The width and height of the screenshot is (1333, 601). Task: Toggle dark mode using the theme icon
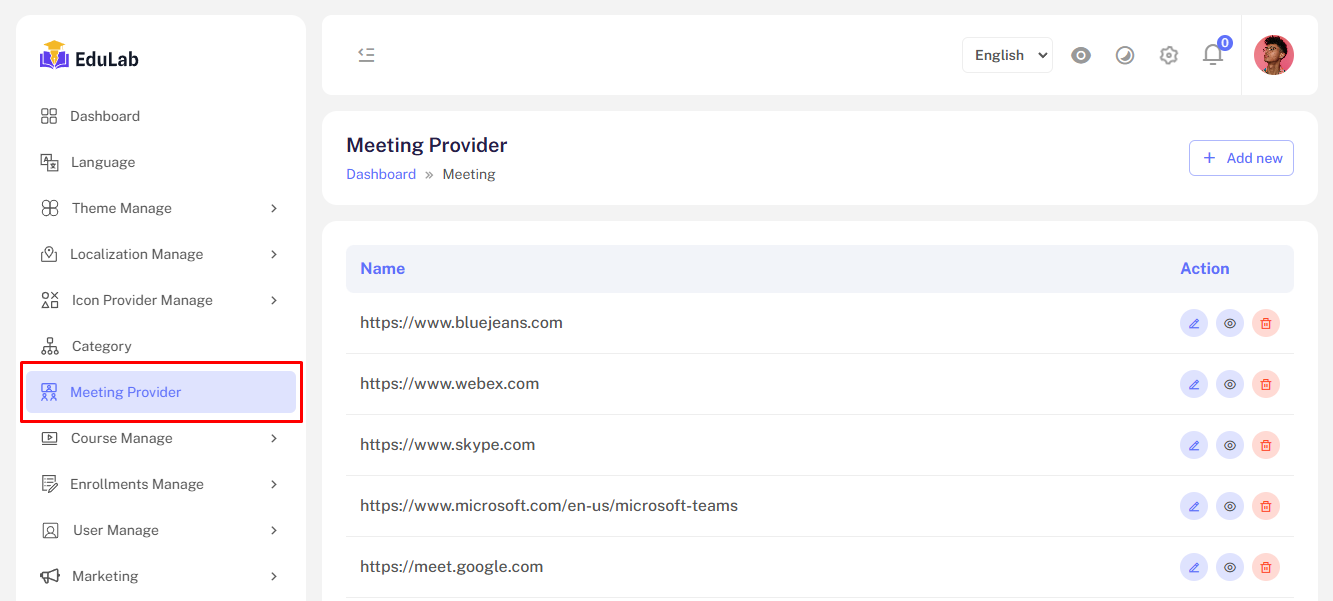[1125, 55]
